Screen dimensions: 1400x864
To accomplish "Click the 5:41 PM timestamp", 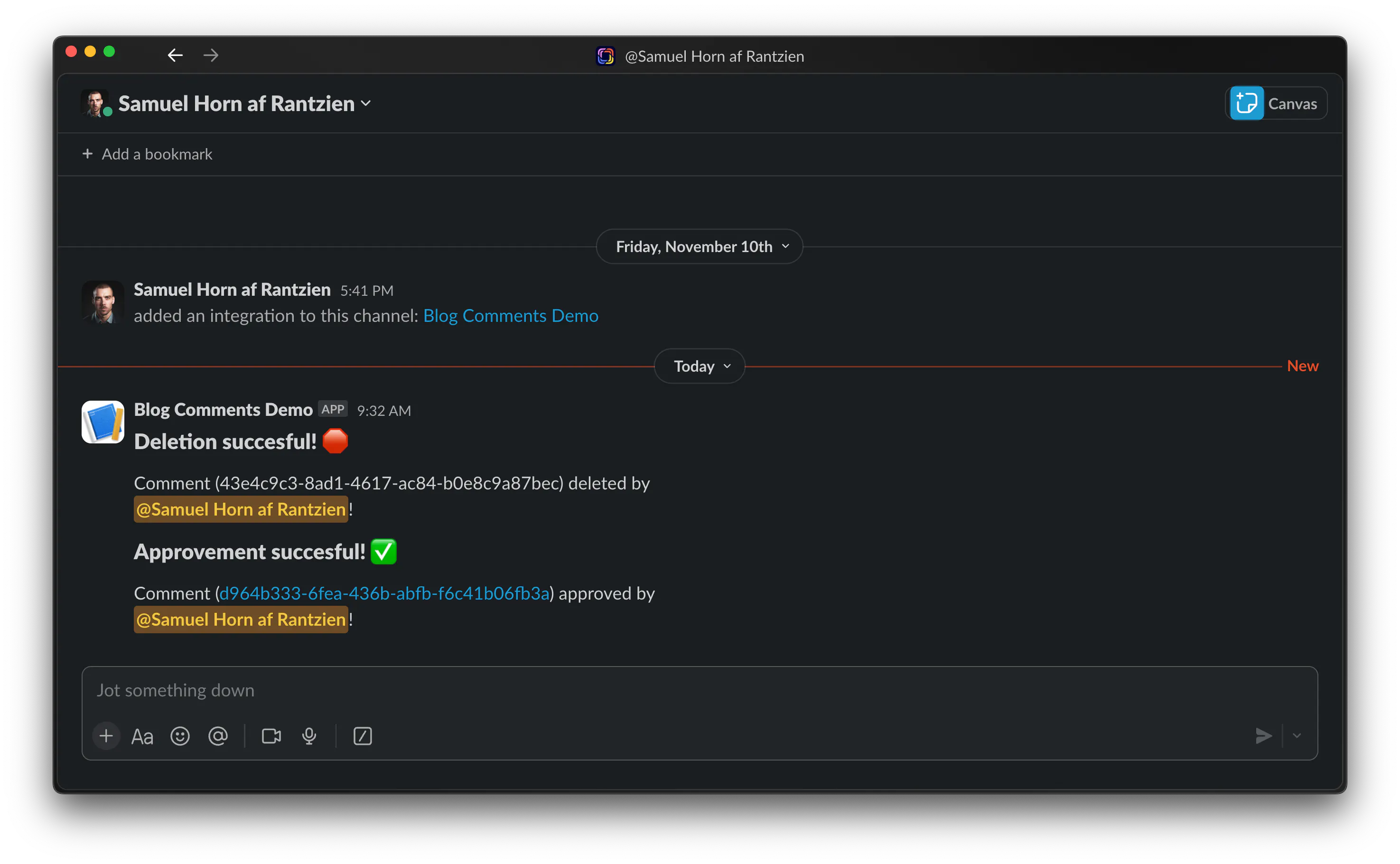I will pos(367,290).
